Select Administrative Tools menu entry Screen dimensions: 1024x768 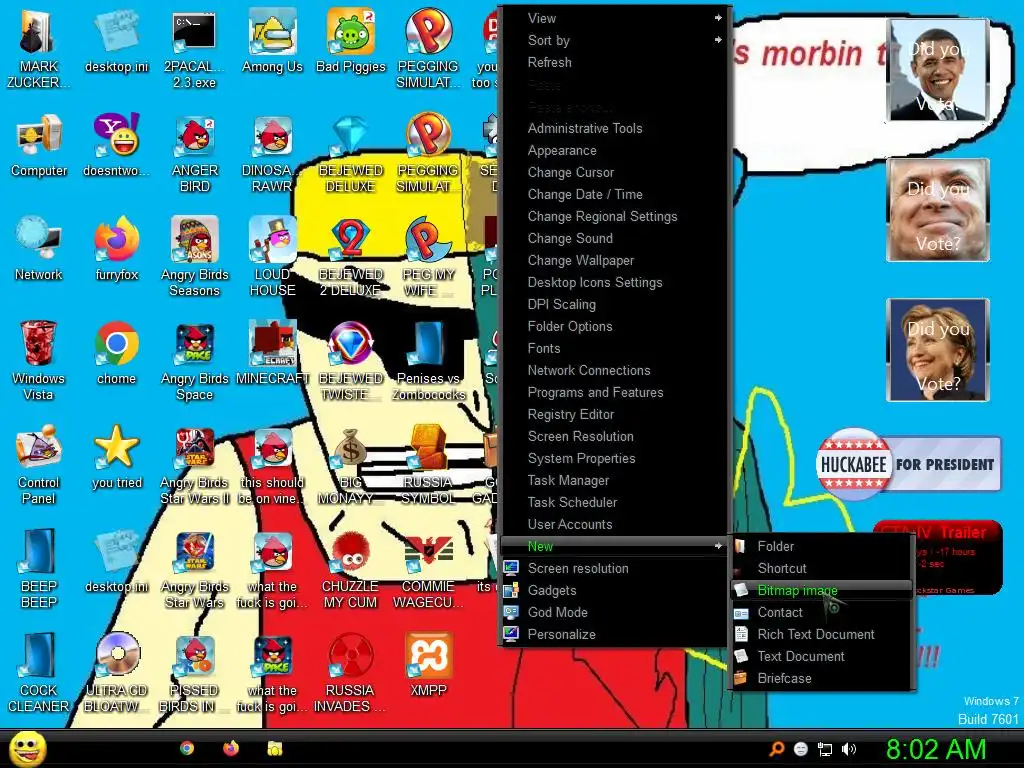[613, 128]
